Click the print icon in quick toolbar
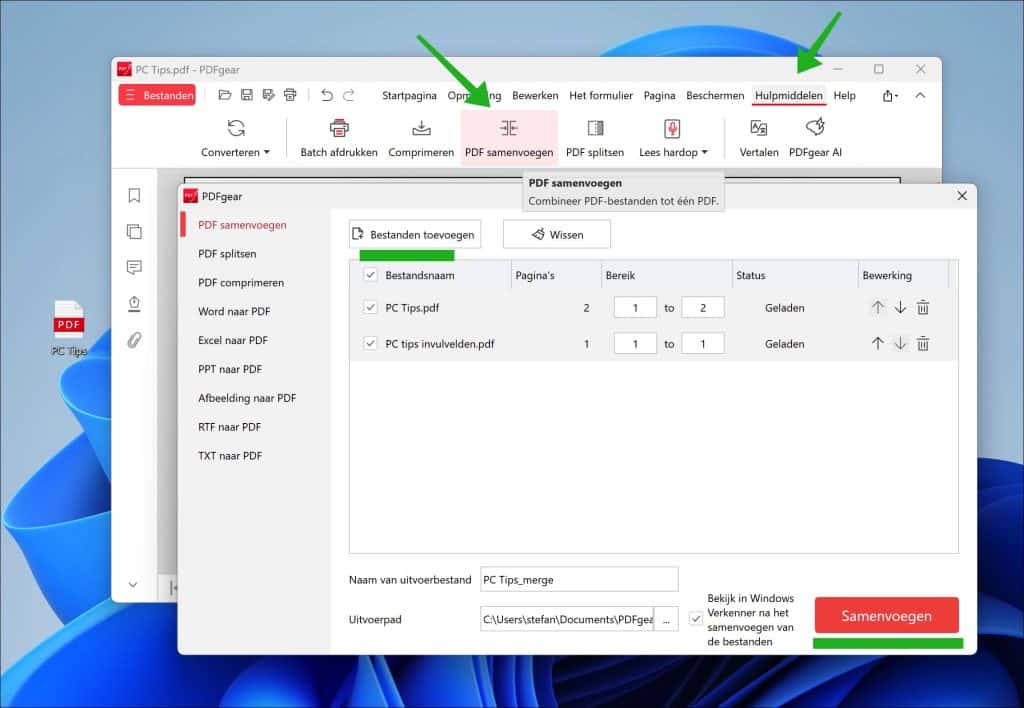Image resolution: width=1024 pixels, height=708 pixels. pyautogui.click(x=290, y=95)
